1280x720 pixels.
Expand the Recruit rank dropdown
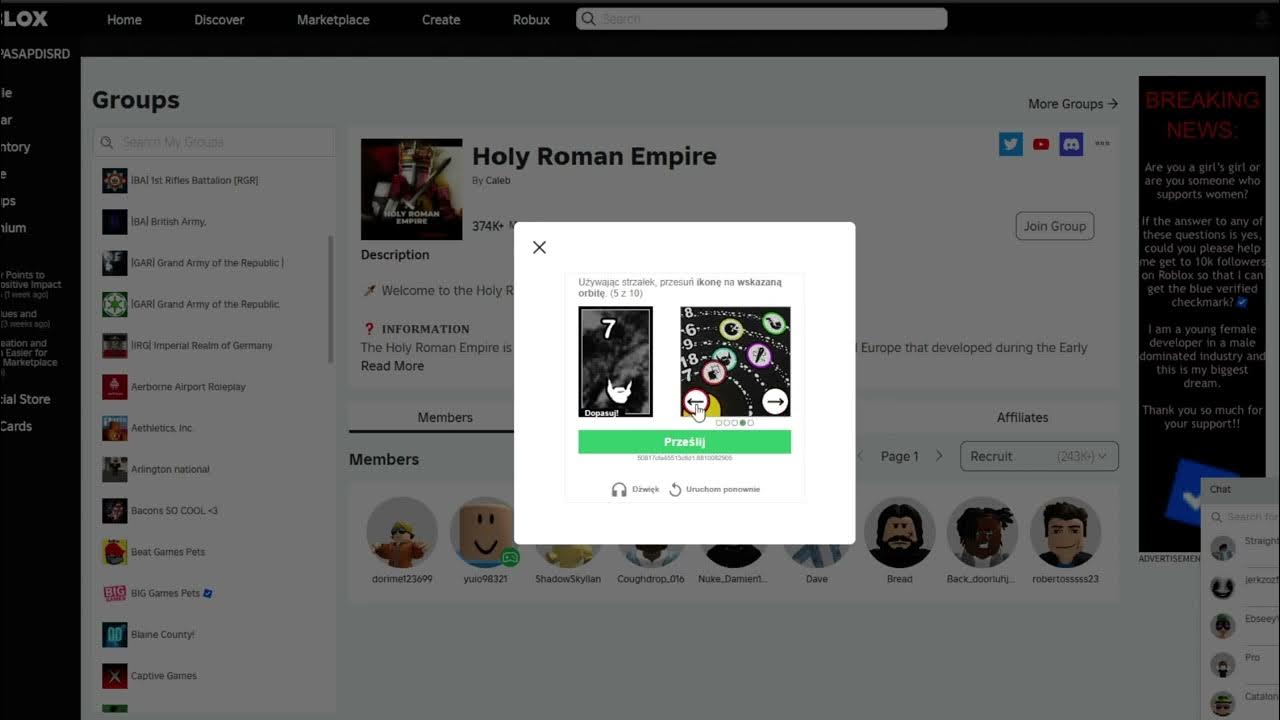click(x=1039, y=456)
